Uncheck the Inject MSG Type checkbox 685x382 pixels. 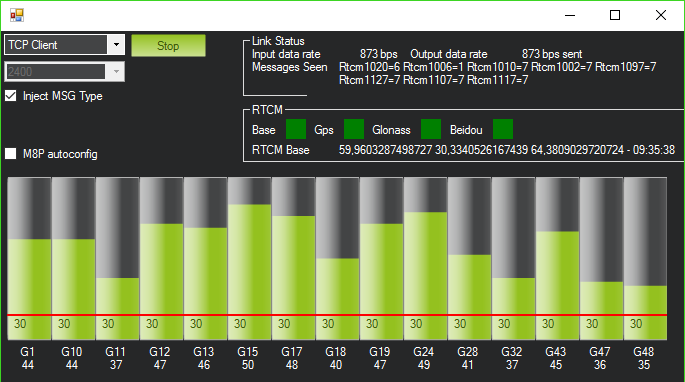tap(10, 96)
